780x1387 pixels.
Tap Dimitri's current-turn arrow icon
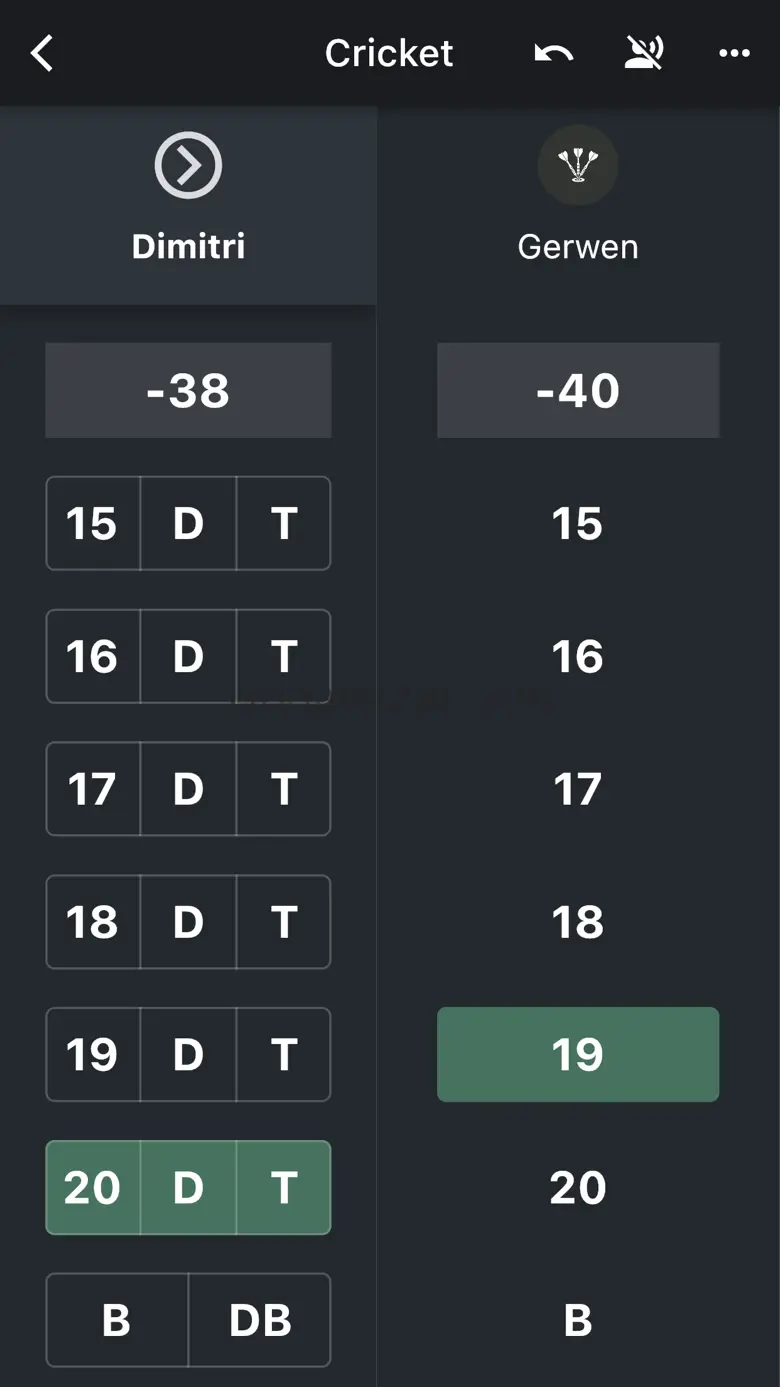pyautogui.click(x=188, y=165)
